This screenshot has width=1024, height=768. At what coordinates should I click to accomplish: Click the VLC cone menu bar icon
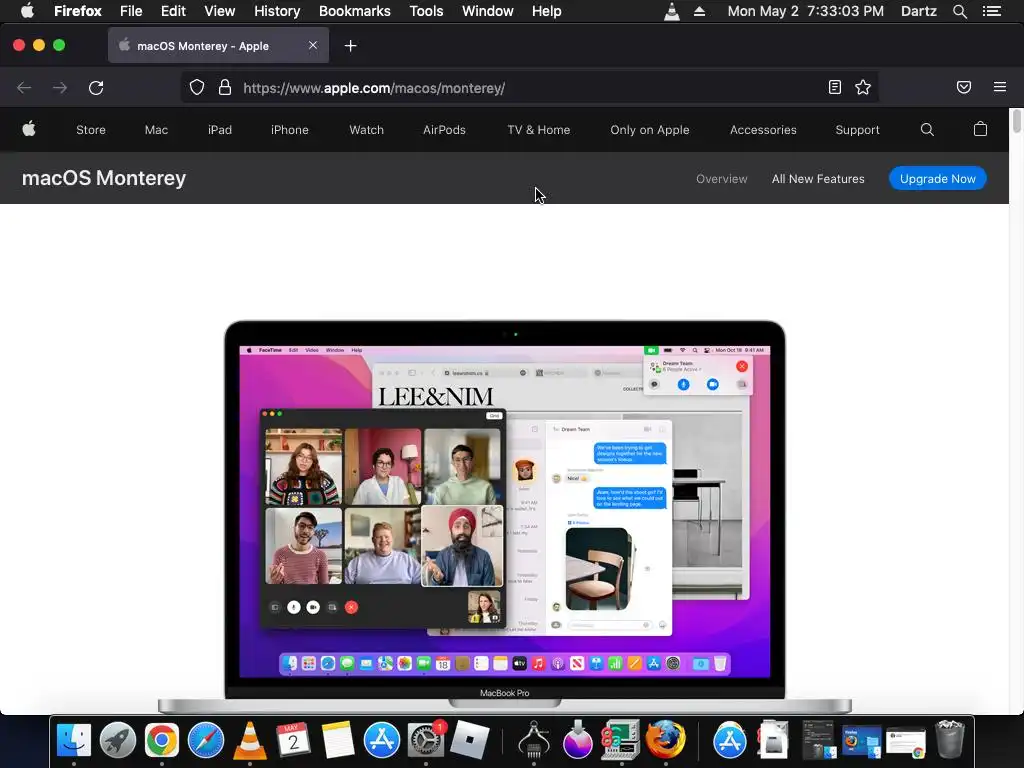[671, 11]
